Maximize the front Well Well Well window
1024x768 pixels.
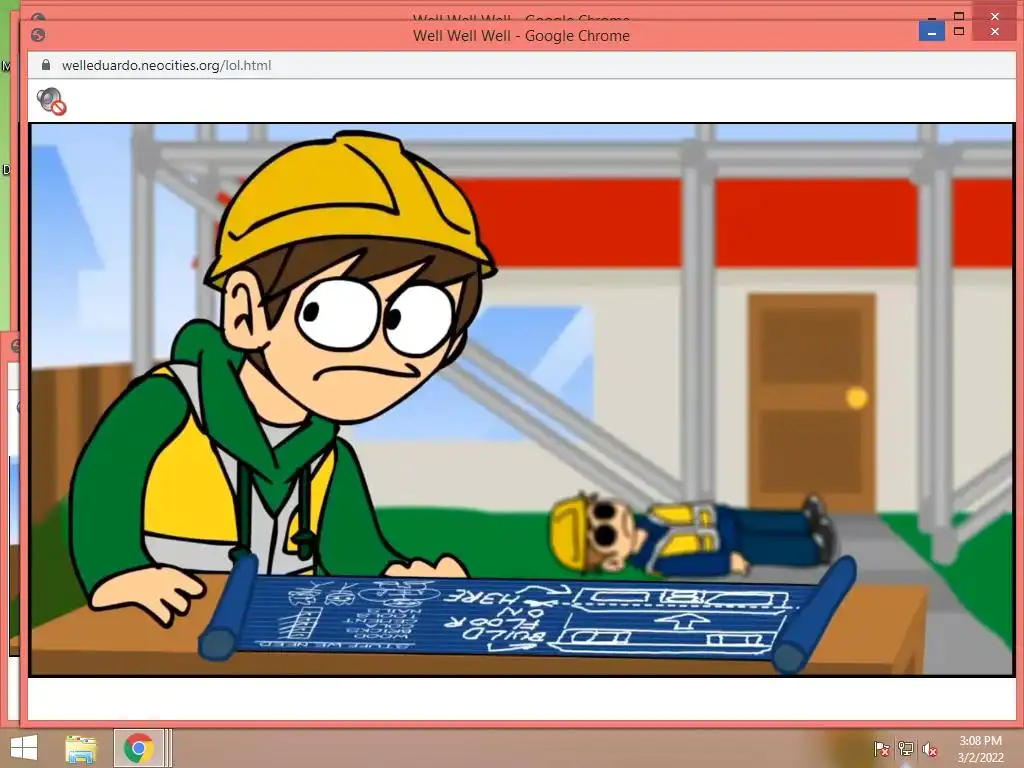click(x=959, y=31)
